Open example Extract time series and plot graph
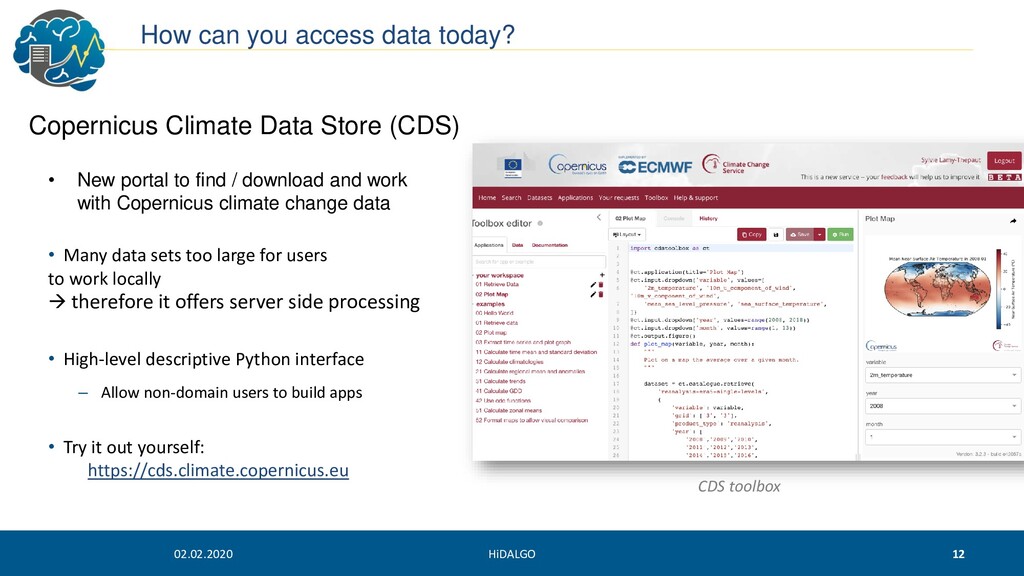This screenshot has width=1024, height=576. pyautogui.click(x=523, y=342)
